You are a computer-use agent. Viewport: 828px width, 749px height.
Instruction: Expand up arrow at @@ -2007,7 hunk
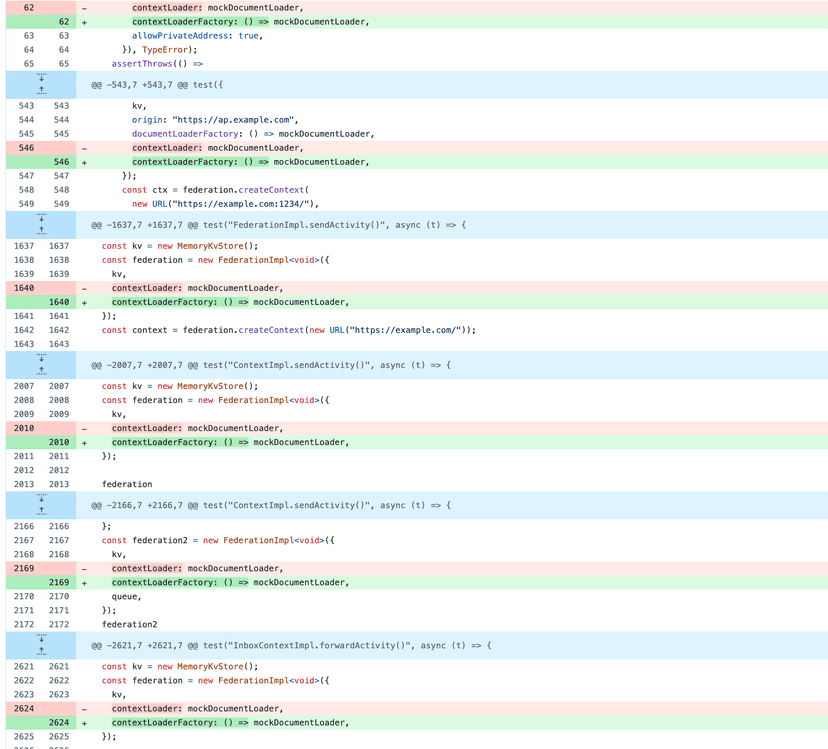click(x=41, y=371)
